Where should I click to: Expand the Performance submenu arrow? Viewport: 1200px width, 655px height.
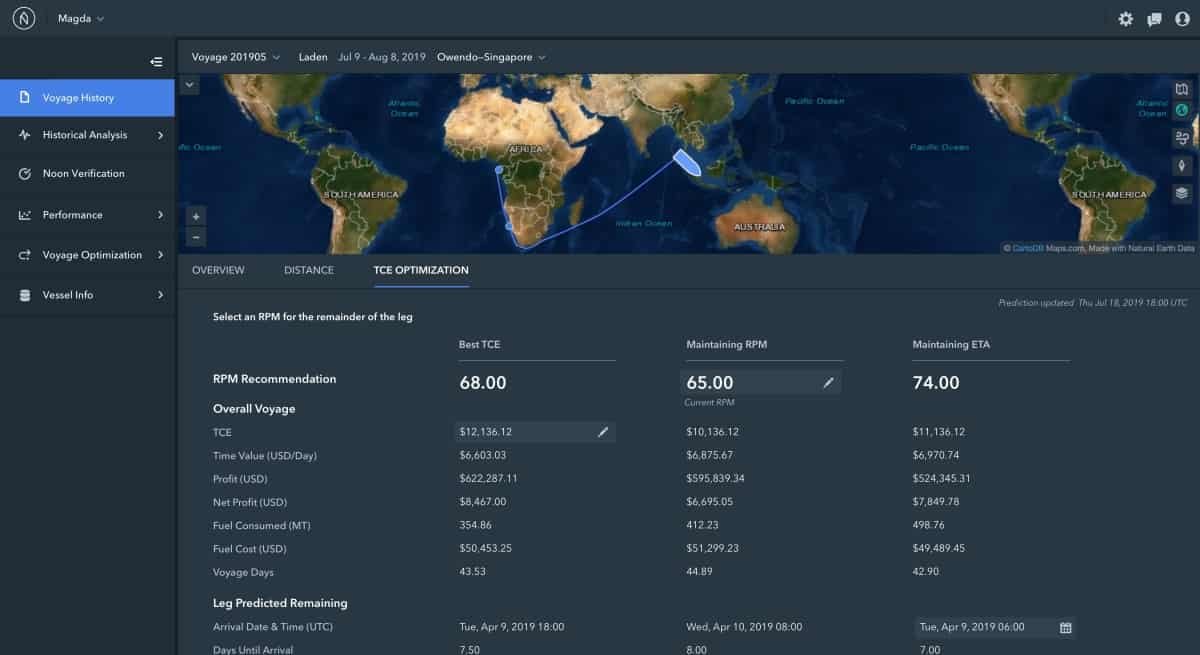pos(160,215)
